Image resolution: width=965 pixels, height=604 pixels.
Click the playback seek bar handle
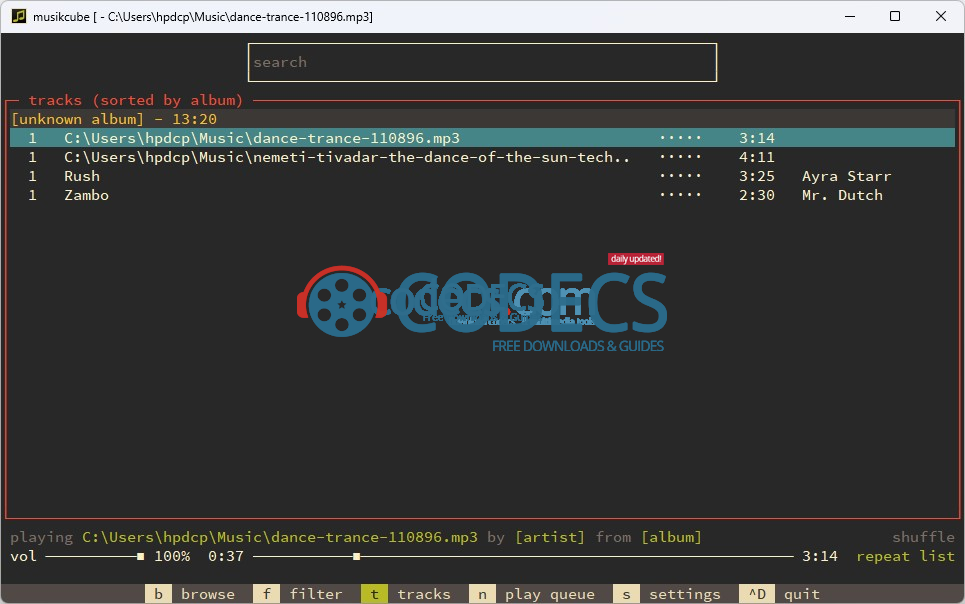click(x=356, y=556)
